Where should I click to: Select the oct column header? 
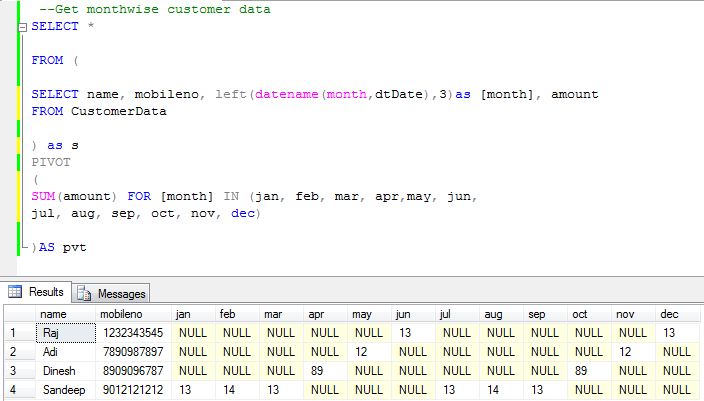click(589, 314)
